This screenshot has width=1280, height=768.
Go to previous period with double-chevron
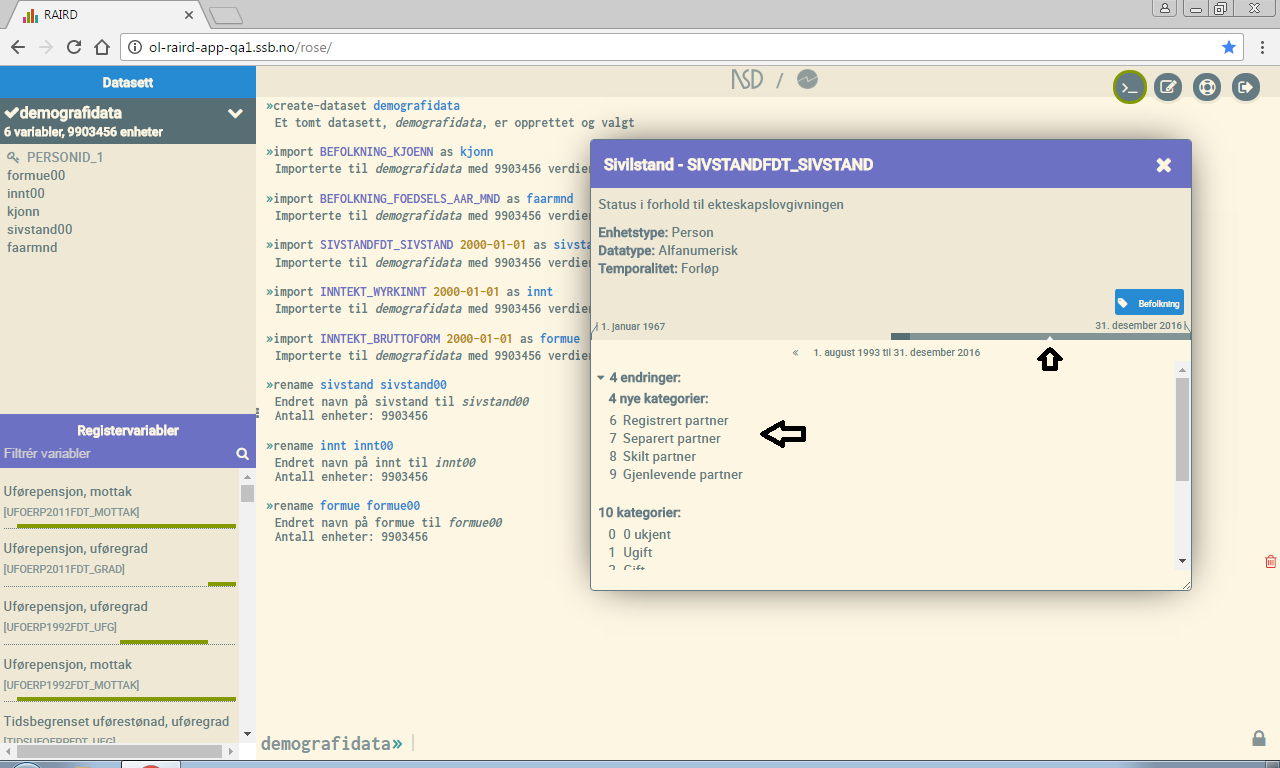(796, 353)
